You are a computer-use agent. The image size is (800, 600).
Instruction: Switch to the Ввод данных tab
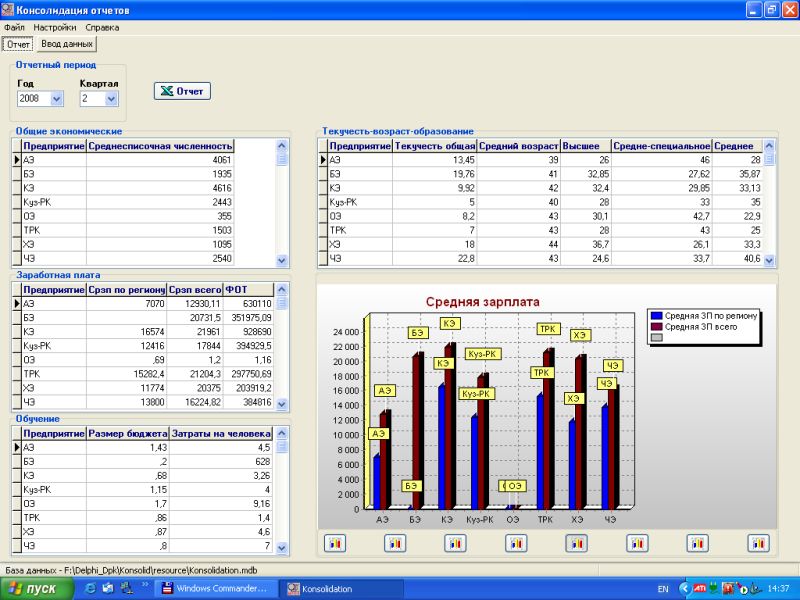tap(67, 44)
